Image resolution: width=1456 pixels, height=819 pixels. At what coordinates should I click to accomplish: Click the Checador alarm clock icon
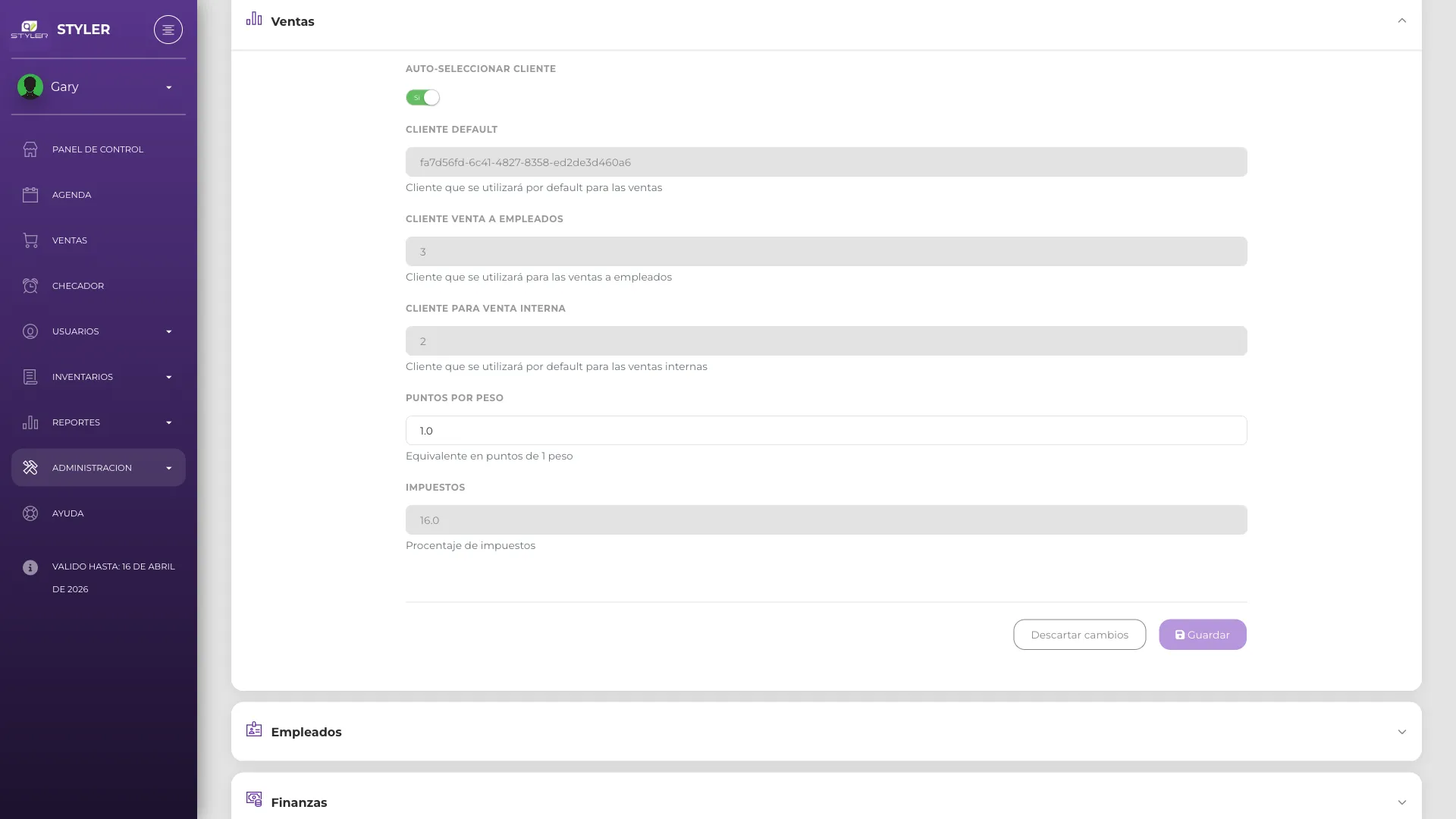coord(30,286)
